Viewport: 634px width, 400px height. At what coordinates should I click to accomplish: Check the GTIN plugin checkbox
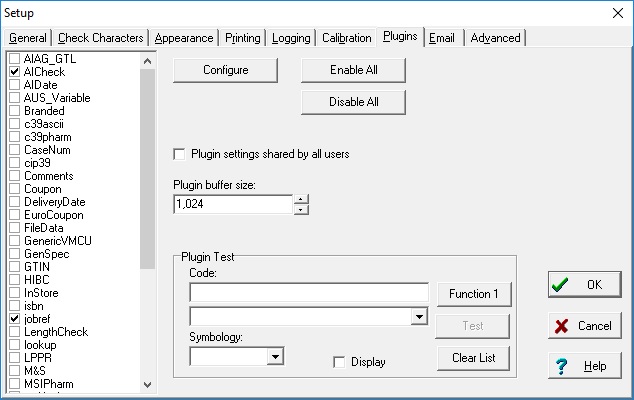14,267
